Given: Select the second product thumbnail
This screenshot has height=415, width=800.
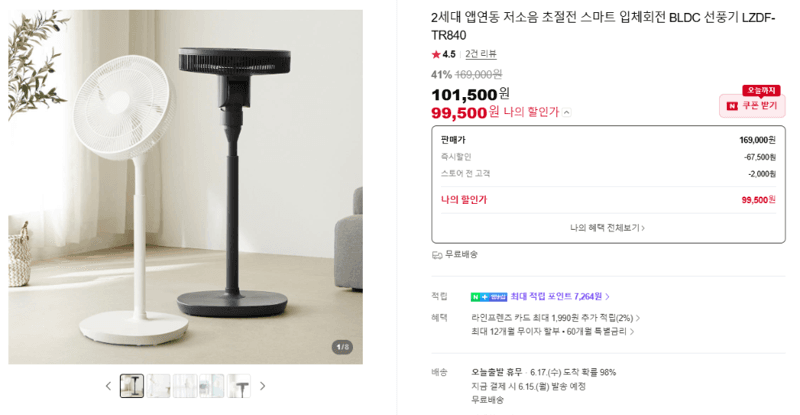Looking at the screenshot, I should click(158, 386).
